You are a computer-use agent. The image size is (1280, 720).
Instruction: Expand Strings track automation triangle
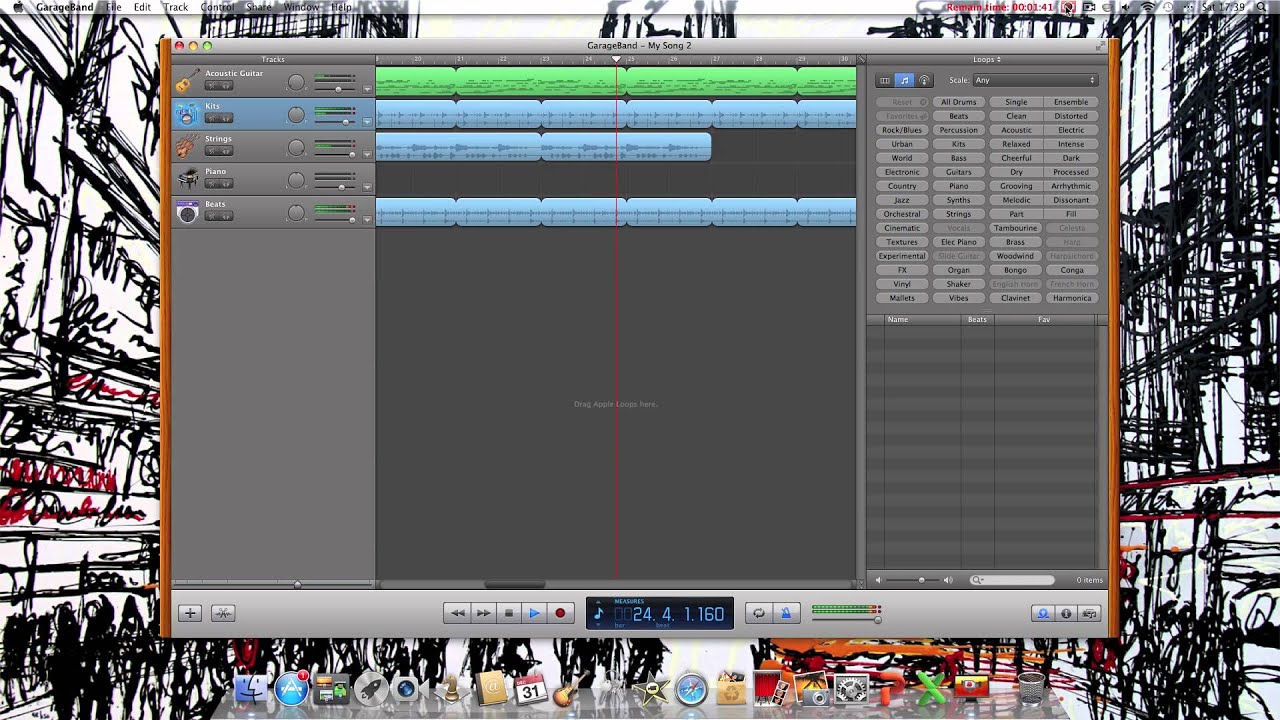(x=367, y=154)
